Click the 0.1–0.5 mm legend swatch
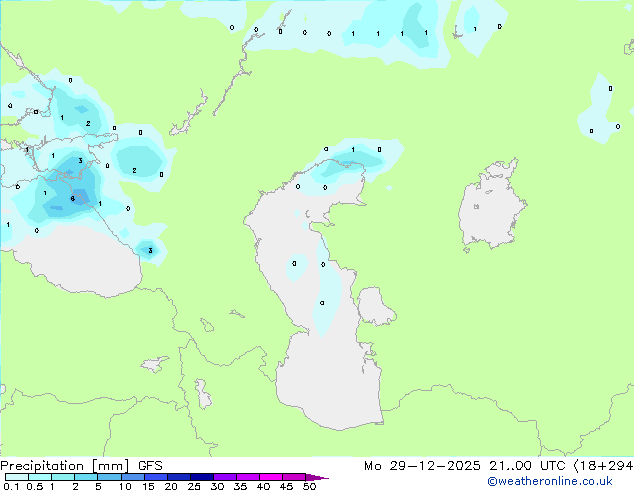This screenshot has height=490, width=634. (x=17, y=477)
